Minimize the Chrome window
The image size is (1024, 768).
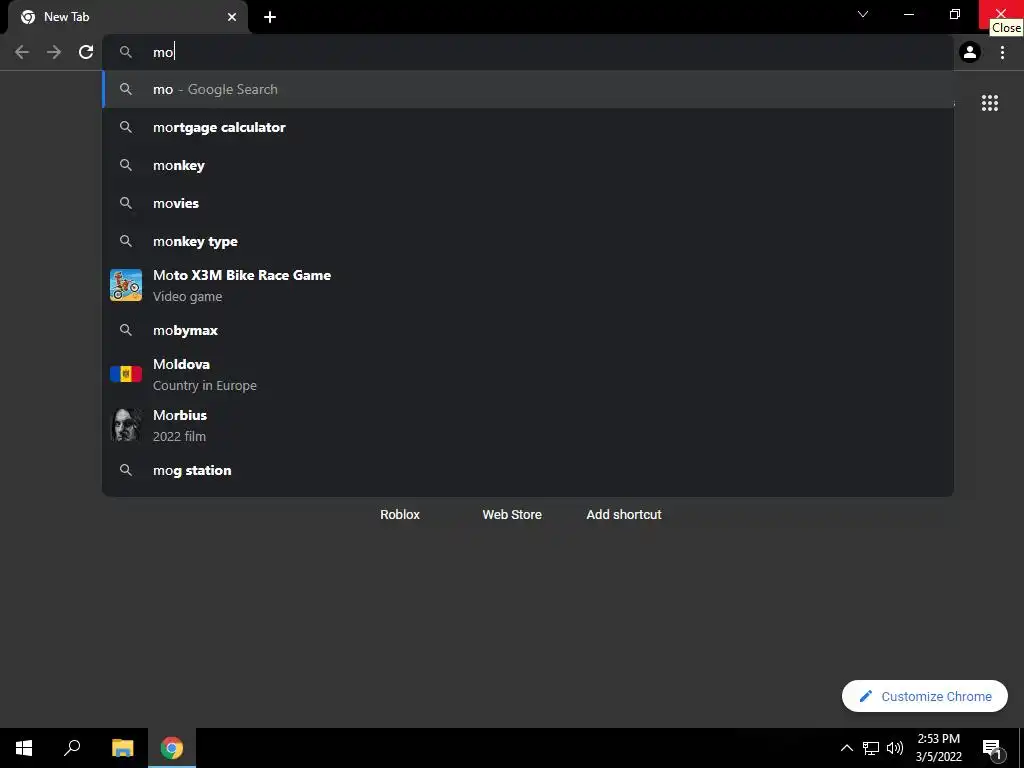point(908,14)
